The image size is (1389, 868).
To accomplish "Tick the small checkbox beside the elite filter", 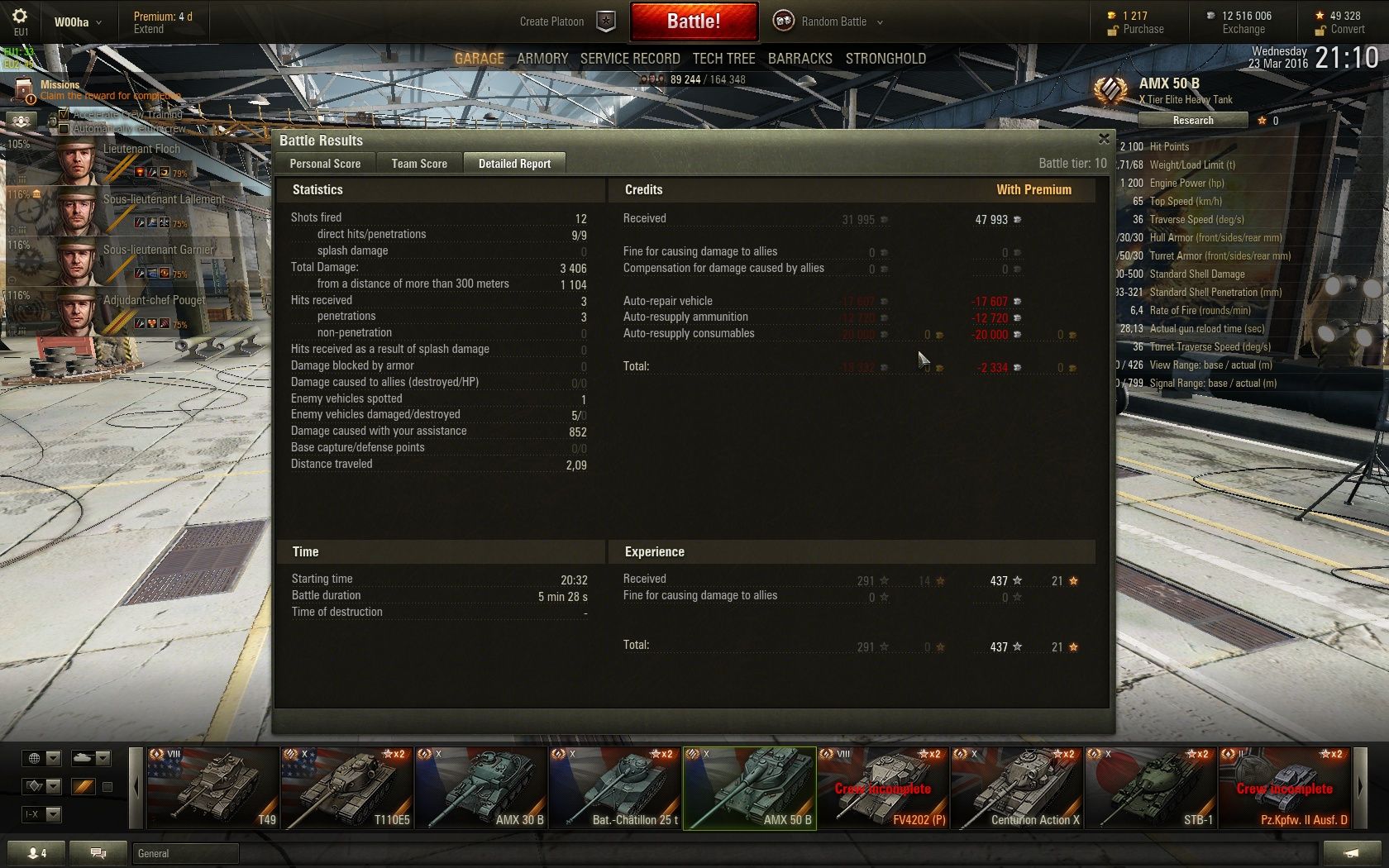I will 107,787.
